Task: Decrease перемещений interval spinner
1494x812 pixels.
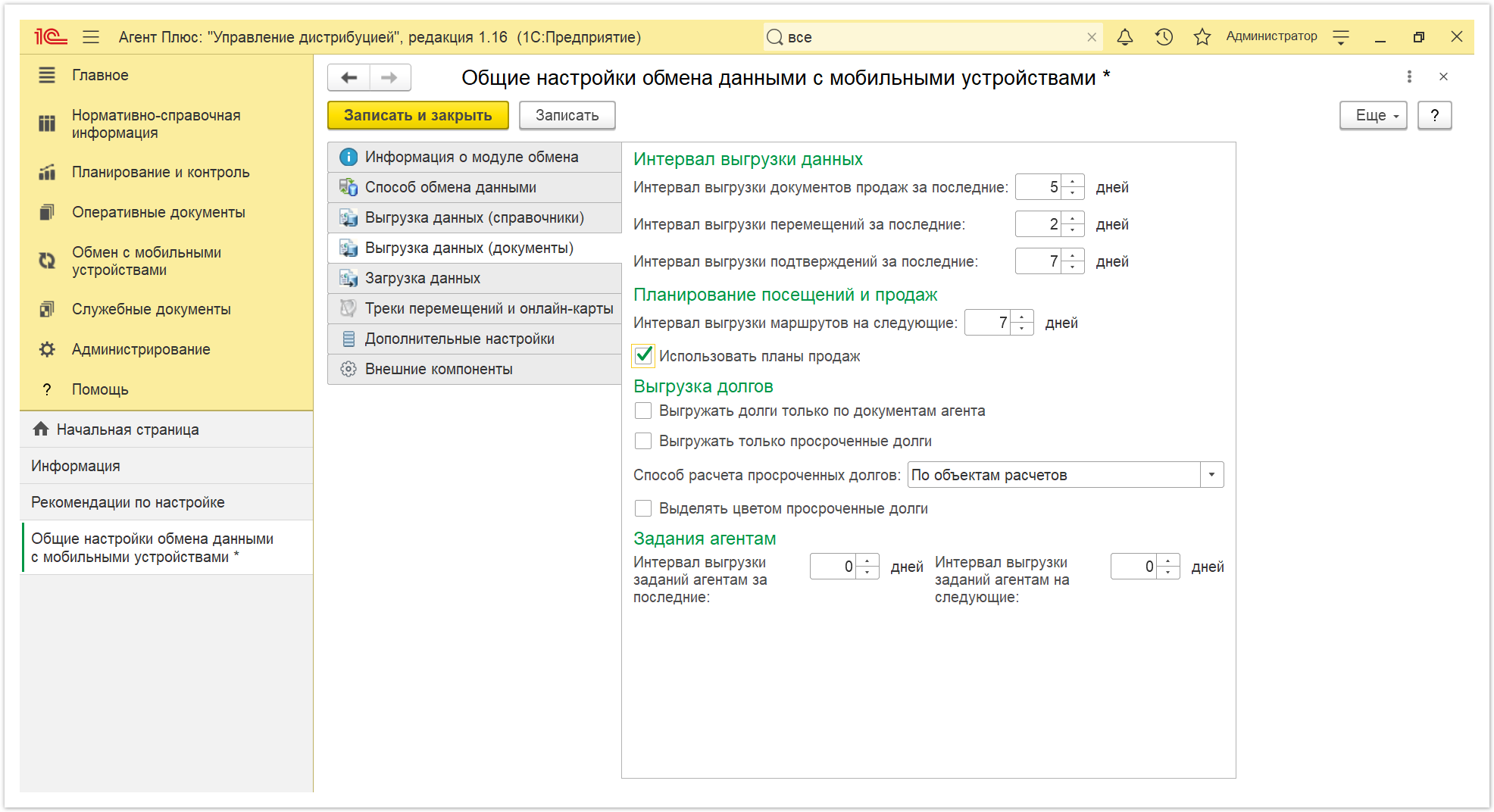Action: [1073, 230]
